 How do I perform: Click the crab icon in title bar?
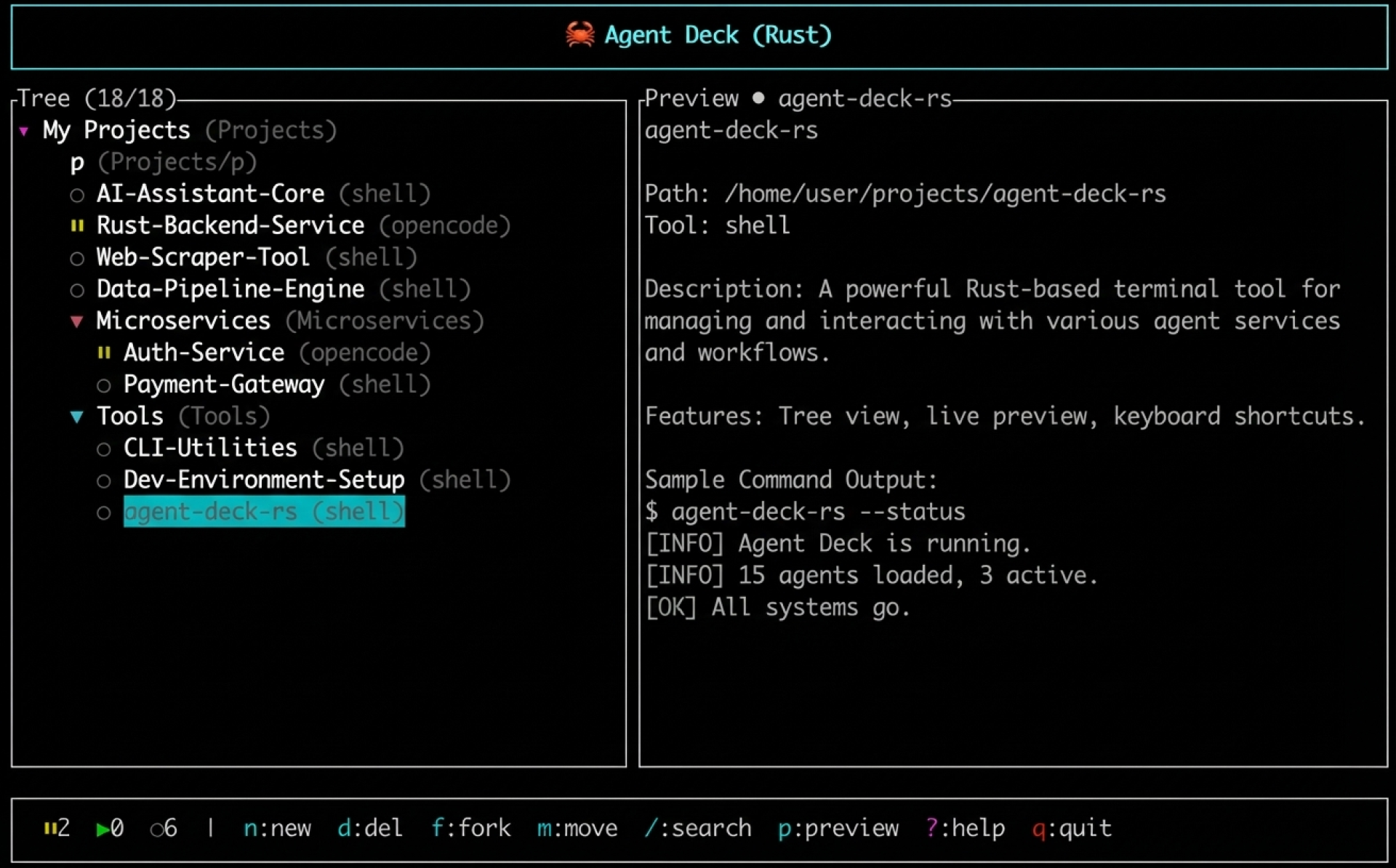[x=579, y=34]
